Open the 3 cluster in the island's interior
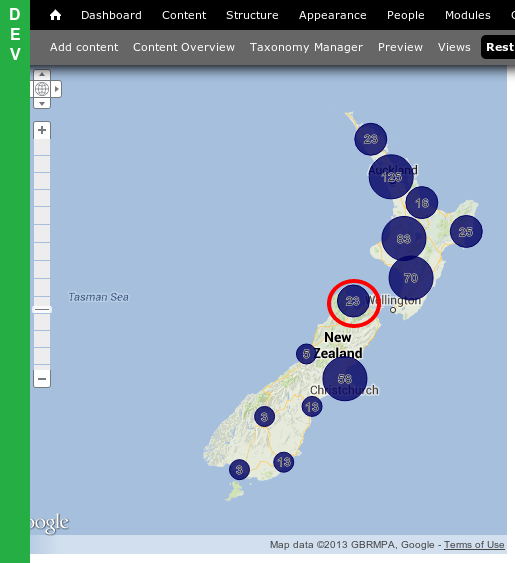515x563 pixels. pos(264,417)
